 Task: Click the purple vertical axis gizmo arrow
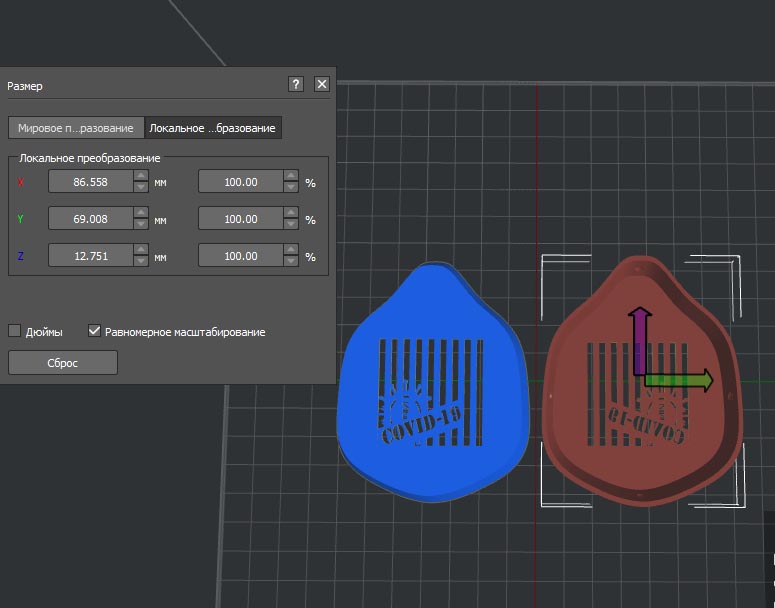click(x=639, y=335)
